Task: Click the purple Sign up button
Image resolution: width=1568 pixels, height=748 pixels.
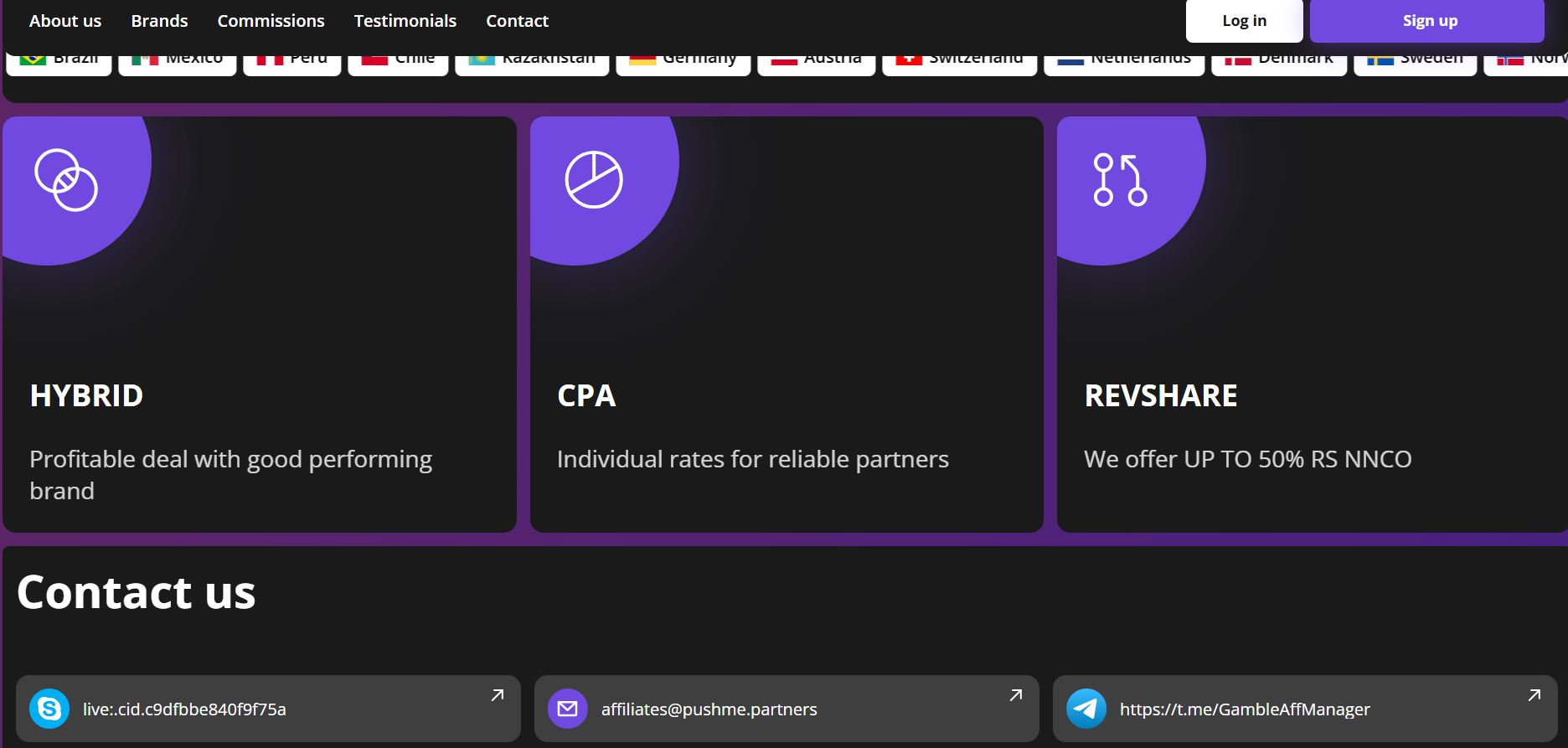Action: point(1426,21)
